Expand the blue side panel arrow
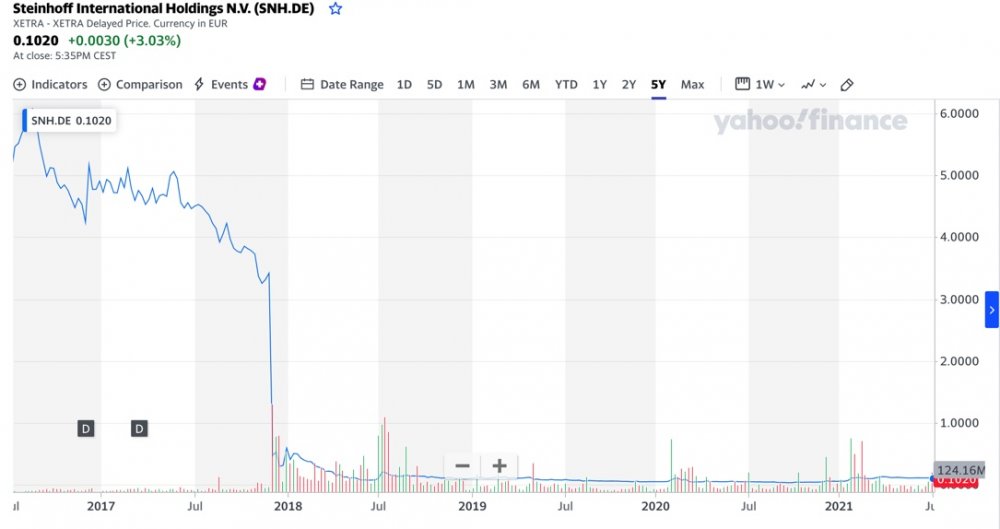 (x=992, y=309)
